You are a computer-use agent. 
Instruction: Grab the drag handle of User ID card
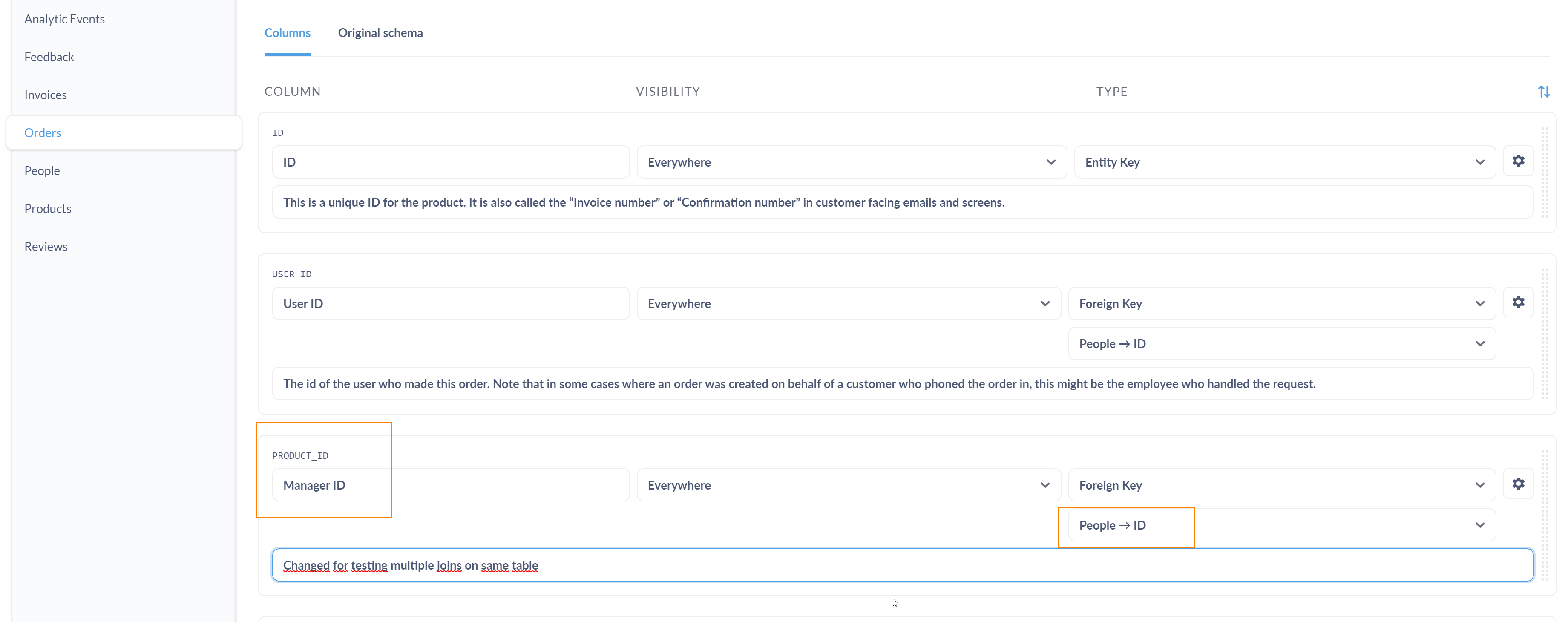click(1544, 334)
